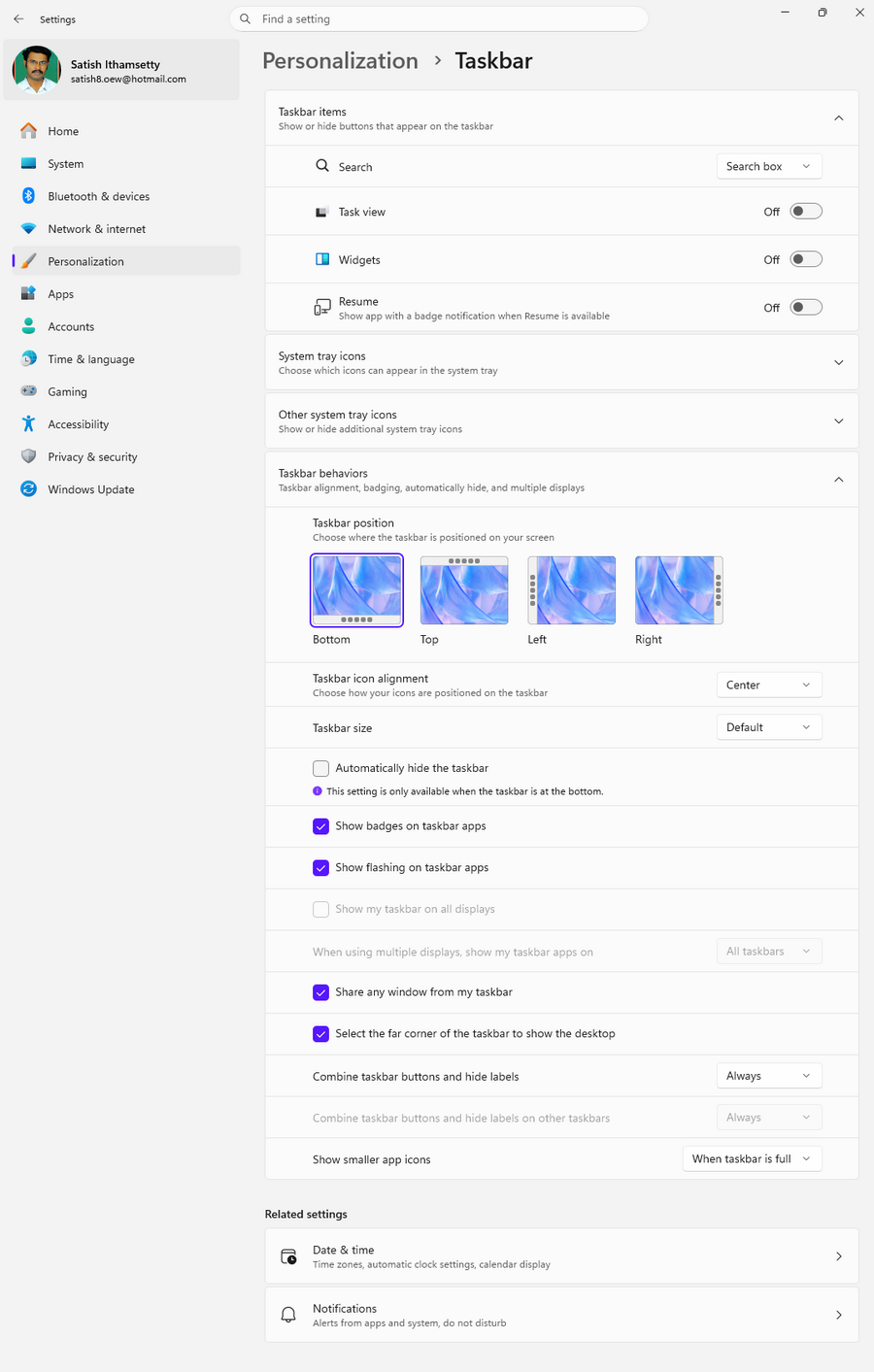Check Automatically hide the taskbar

320,768
